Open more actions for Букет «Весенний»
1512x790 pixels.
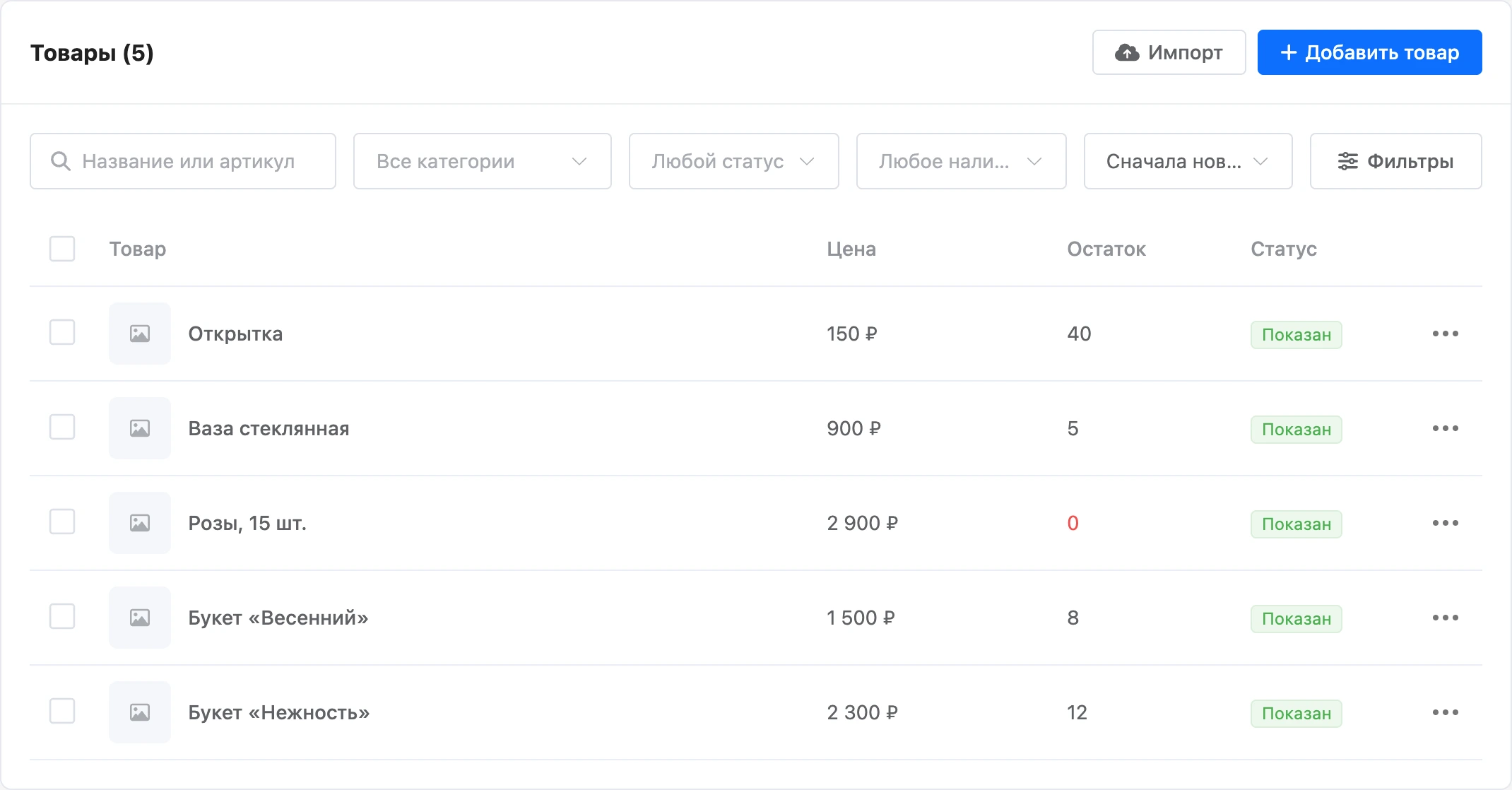tap(1445, 618)
